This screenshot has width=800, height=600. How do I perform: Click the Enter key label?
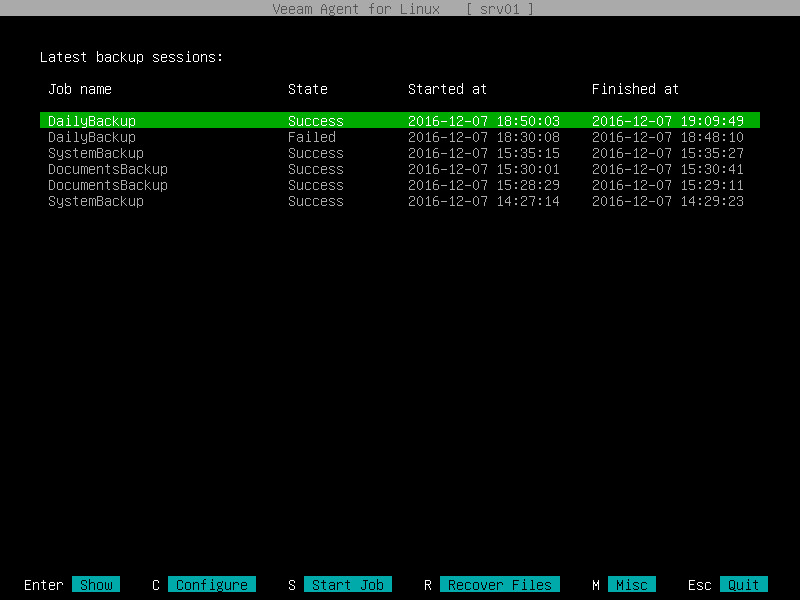(44, 585)
